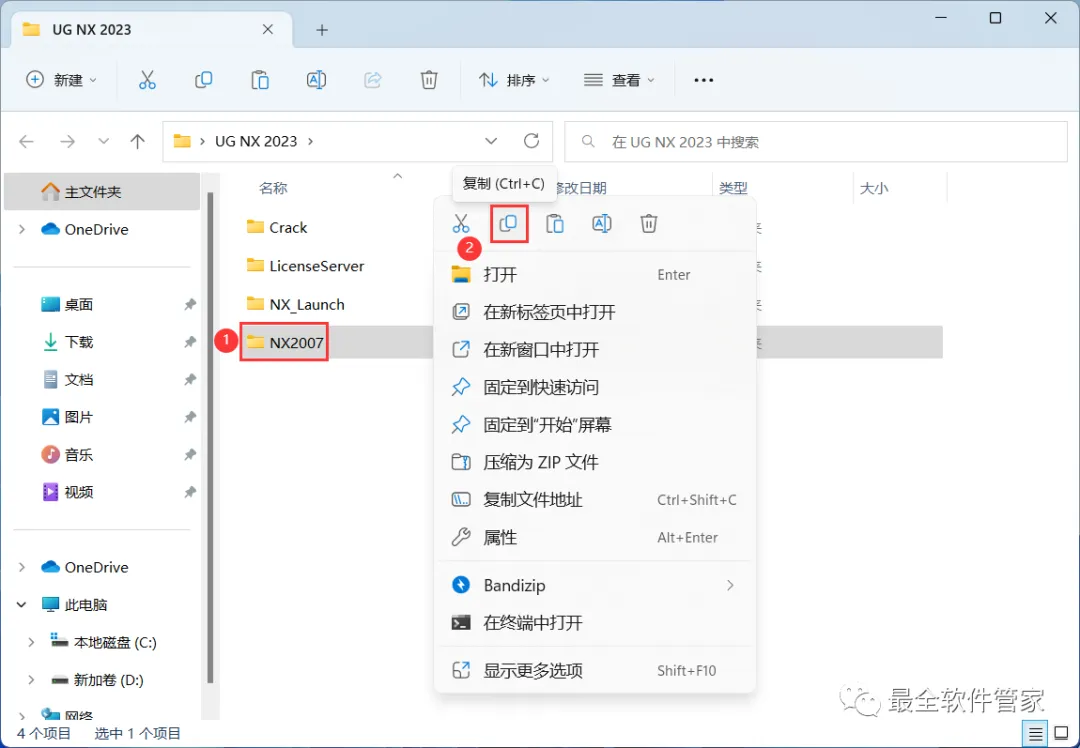Sort by the 大小 column header

click(x=873, y=188)
